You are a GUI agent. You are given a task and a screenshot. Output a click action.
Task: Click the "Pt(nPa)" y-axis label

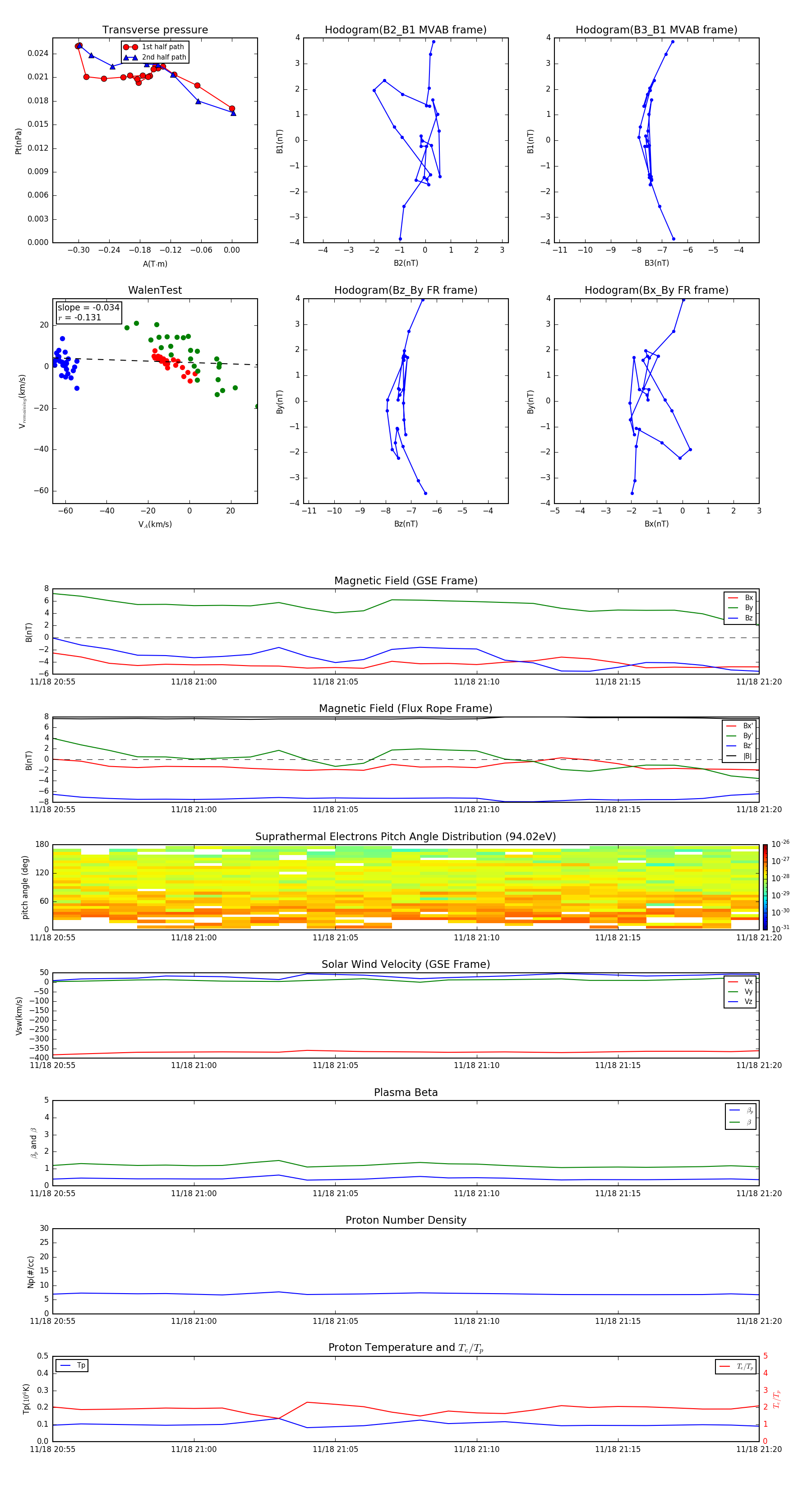(18, 141)
